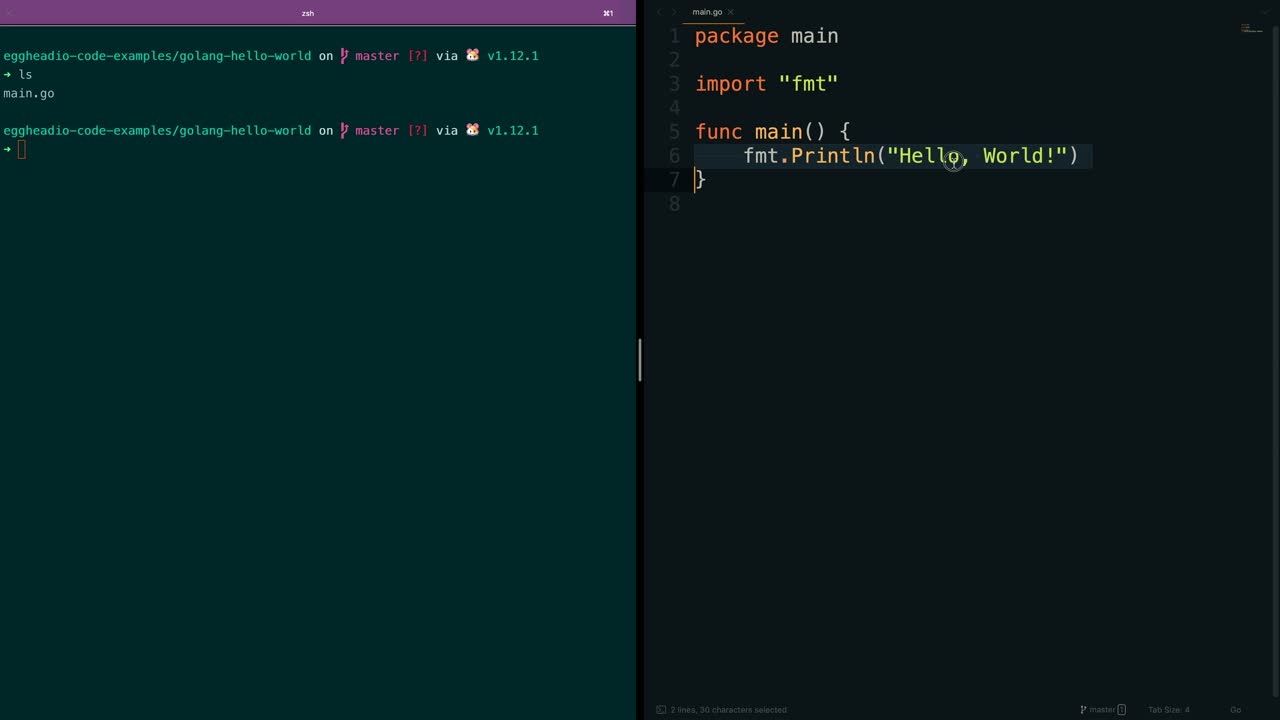
Task: Click the divider between terminal and editor
Action: point(640,360)
